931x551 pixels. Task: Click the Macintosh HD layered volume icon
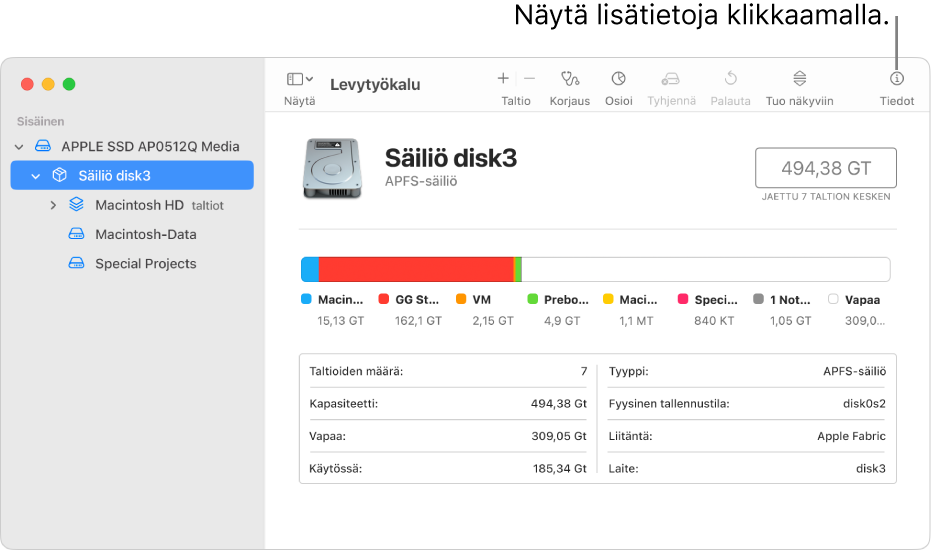[x=77, y=204]
